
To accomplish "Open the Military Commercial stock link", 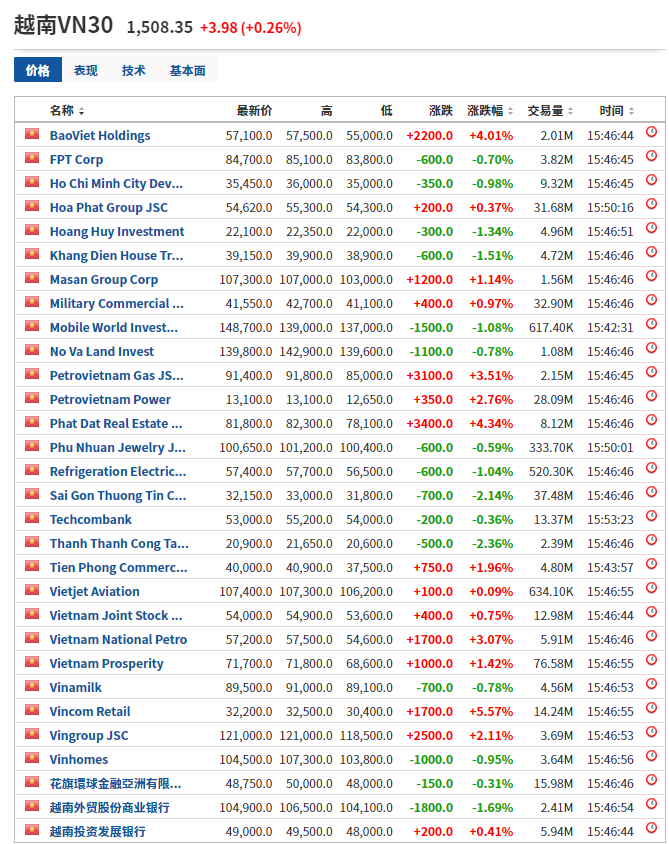I will coord(117,304).
